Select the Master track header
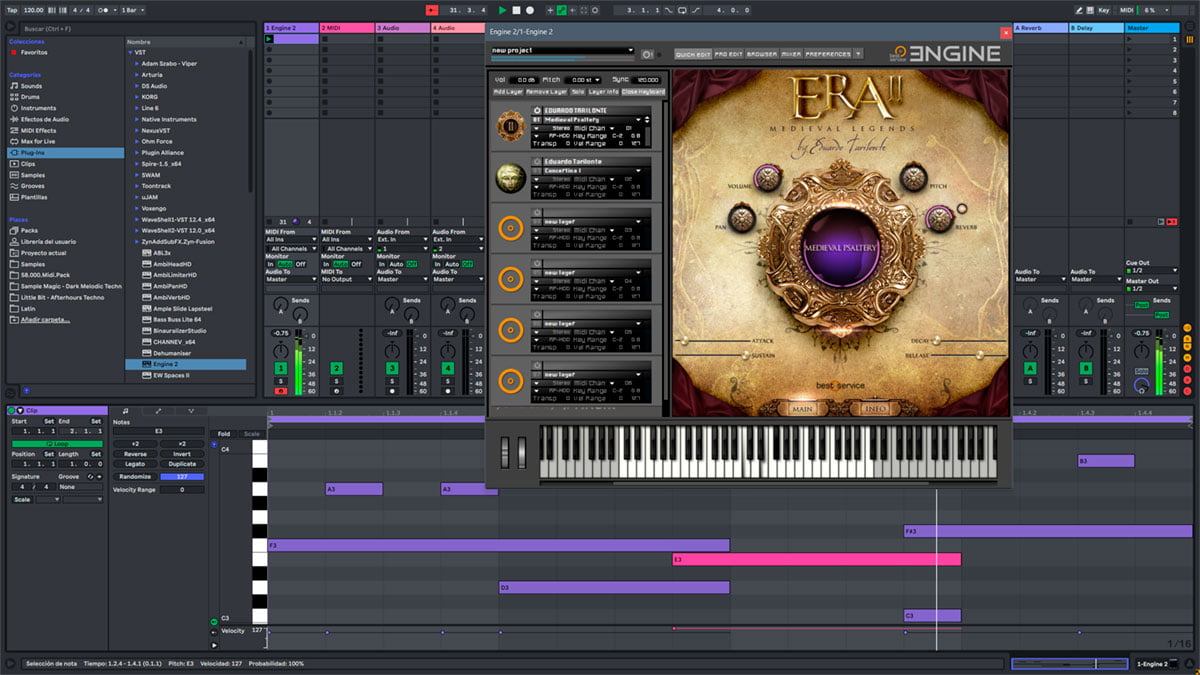The image size is (1200, 675). coord(1152,28)
